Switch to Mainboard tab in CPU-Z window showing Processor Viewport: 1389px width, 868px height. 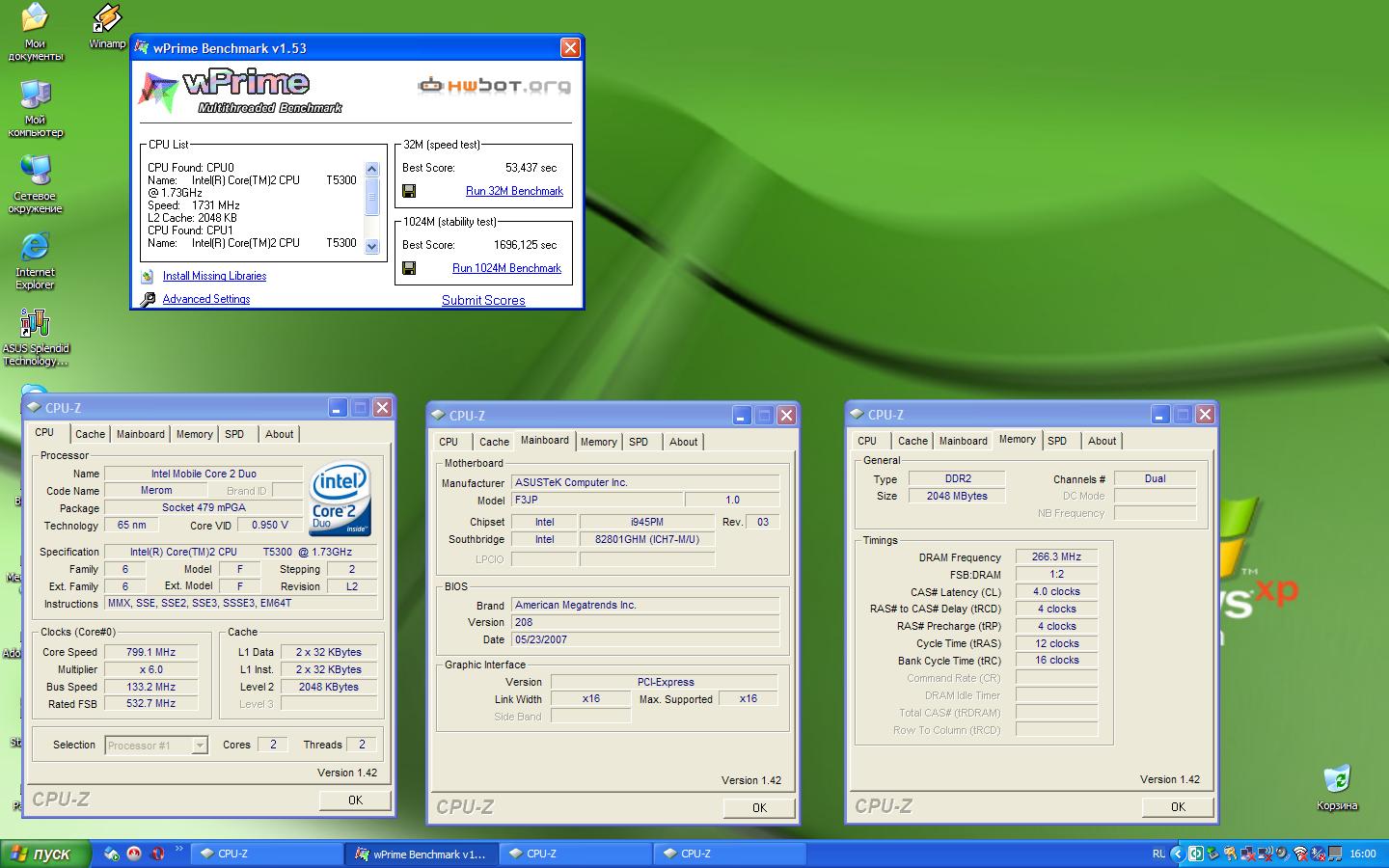click(x=140, y=434)
